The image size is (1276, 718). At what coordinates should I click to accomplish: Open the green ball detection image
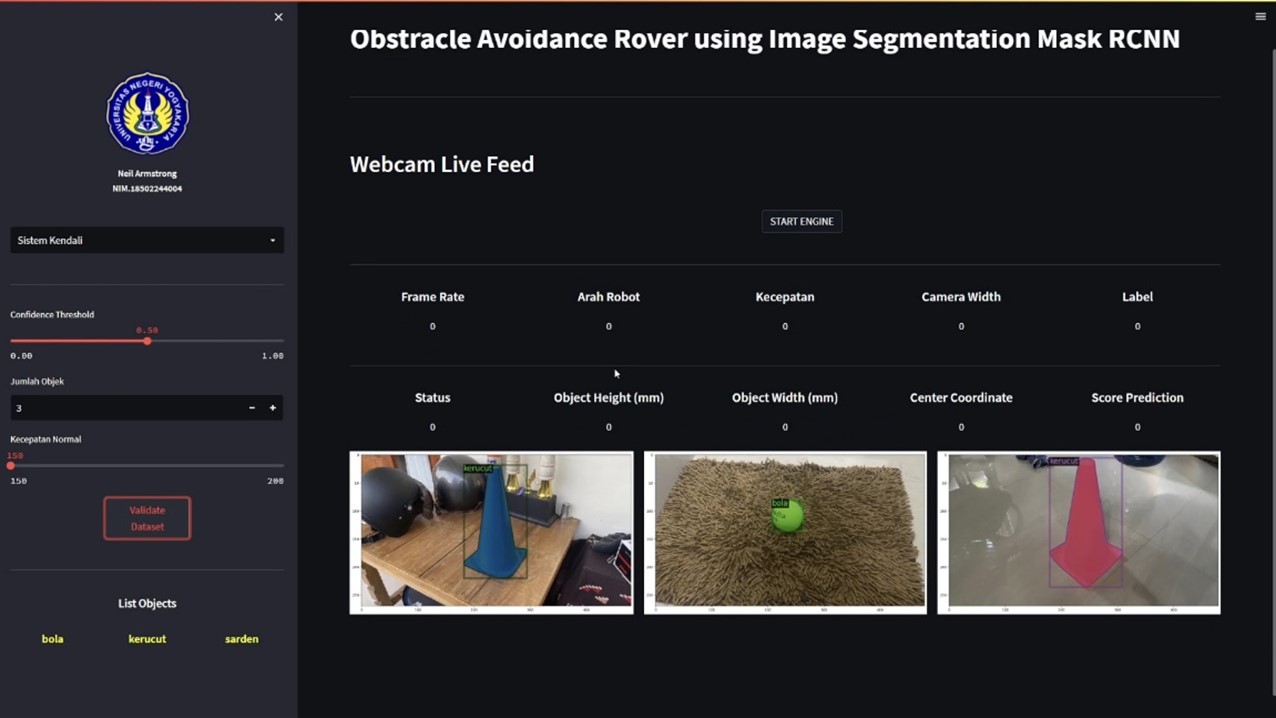785,533
